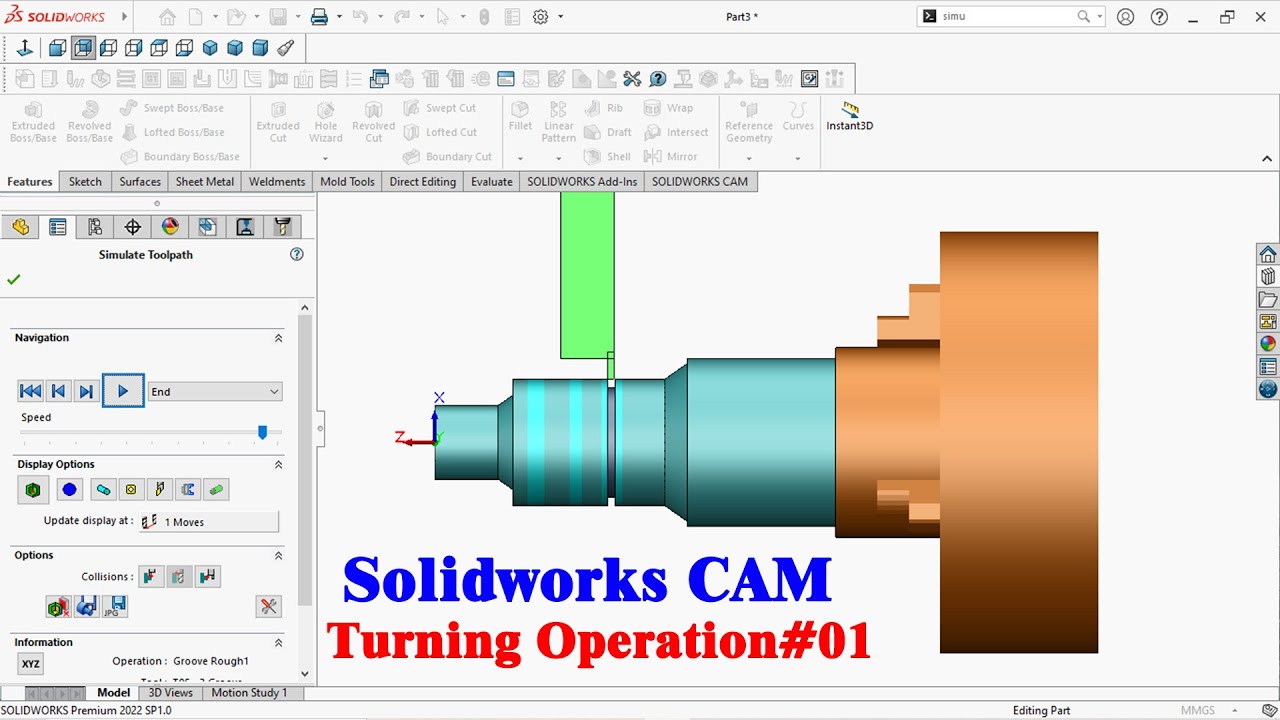Screen dimensions: 1280x720
Task: Open the DimXpertManager crosshair tab icon
Action: (x=132, y=227)
